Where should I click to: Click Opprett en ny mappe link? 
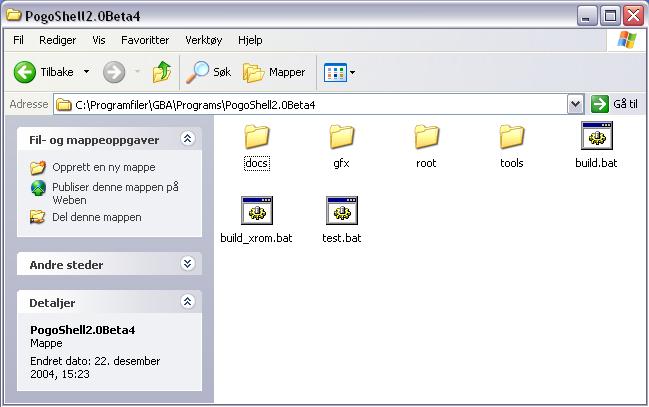[104, 167]
